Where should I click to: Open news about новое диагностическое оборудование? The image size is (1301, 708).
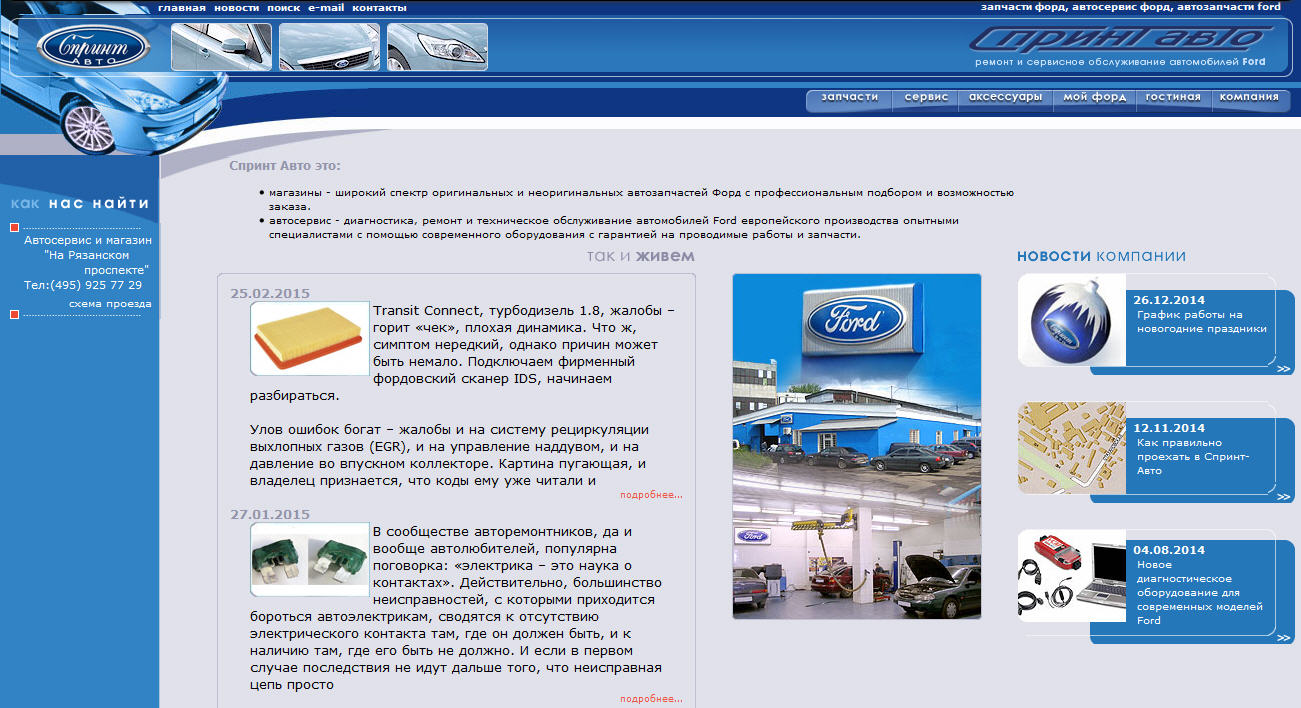point(1200,592)
